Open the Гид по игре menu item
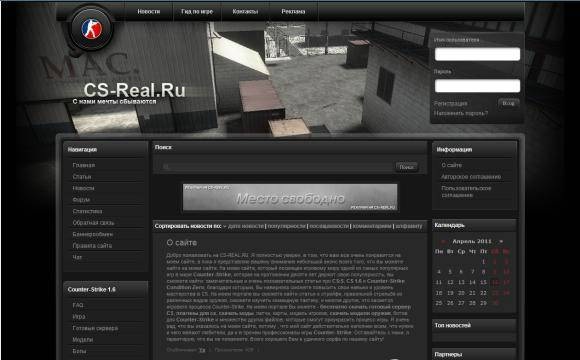Screen dimensions: 580x360 pos(197,11)
